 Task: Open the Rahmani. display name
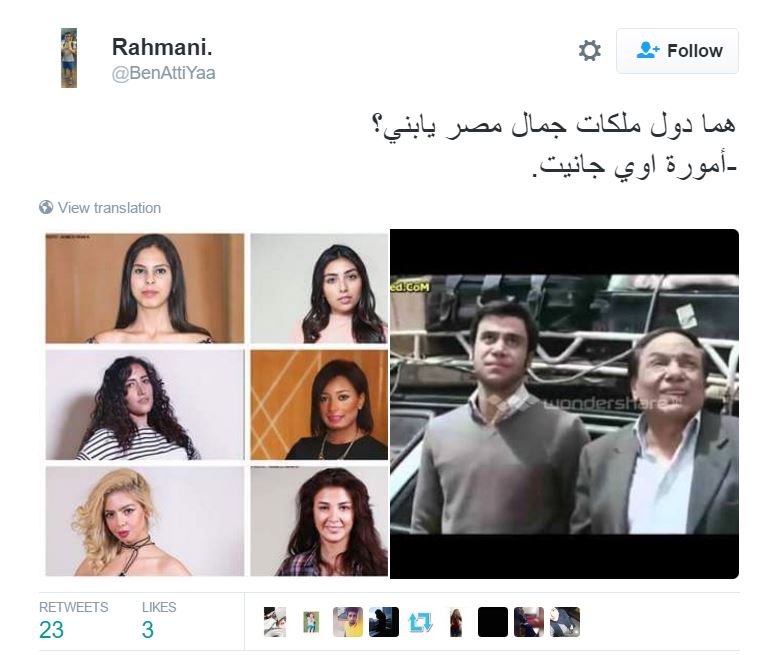pos(162,47)
